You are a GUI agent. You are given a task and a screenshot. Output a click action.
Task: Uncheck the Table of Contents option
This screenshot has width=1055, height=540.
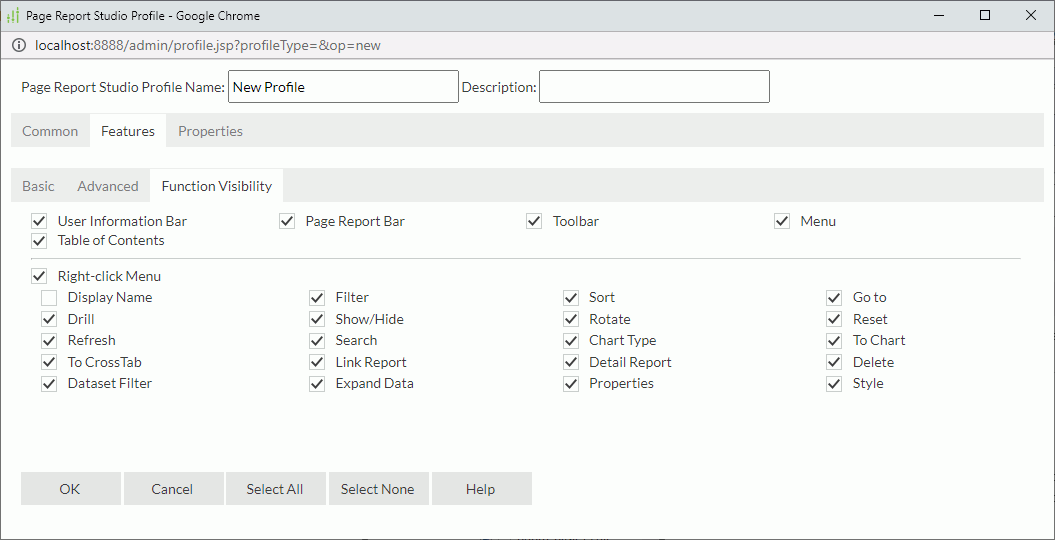(39, 241)
